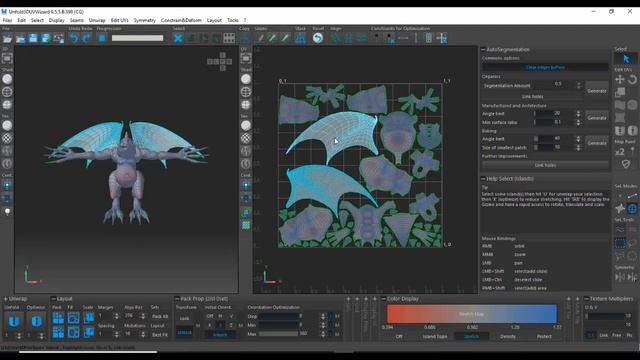The height and width of the screenshot is (360, 640).
Task: Click the first Pack icon in Layout
Action: (58, 318)
